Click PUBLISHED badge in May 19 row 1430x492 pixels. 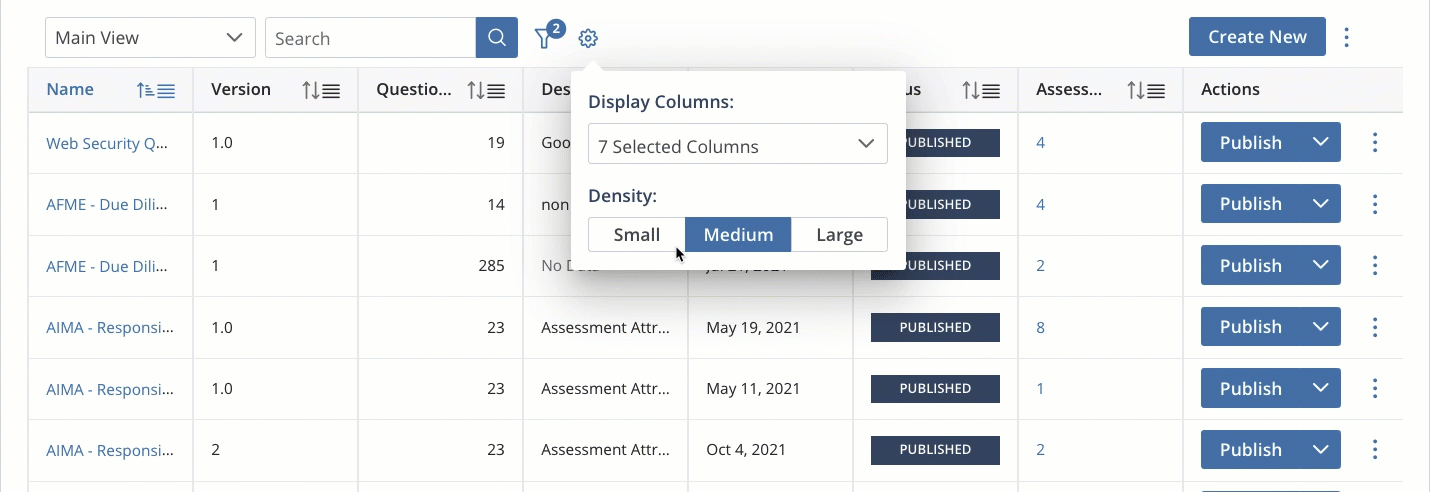pos(935,327)
